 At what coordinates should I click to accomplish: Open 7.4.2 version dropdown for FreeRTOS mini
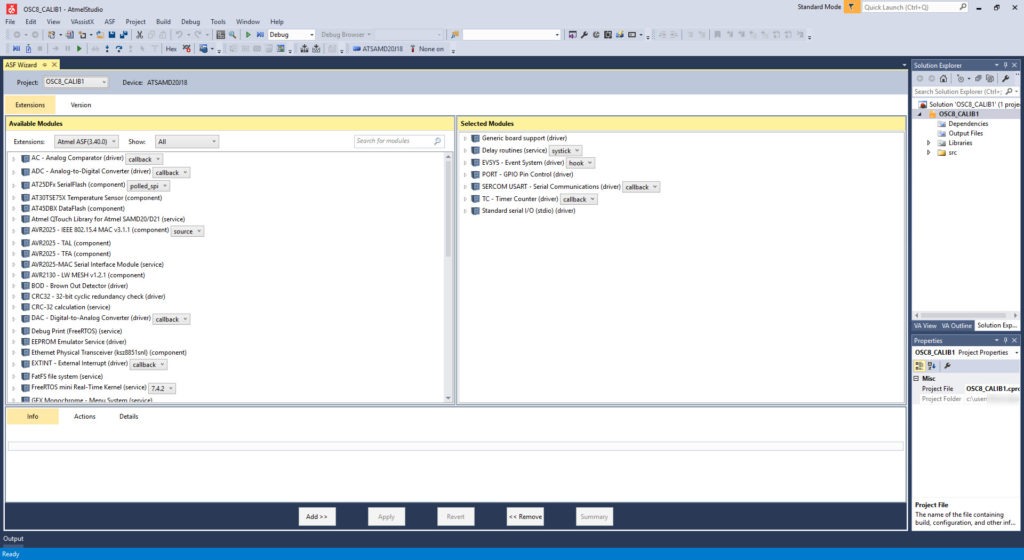pyautogui.click(x=163, y=388)
